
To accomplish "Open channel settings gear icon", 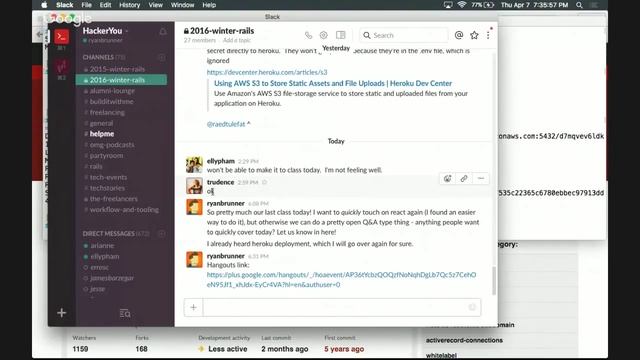I will click(324, 35).
